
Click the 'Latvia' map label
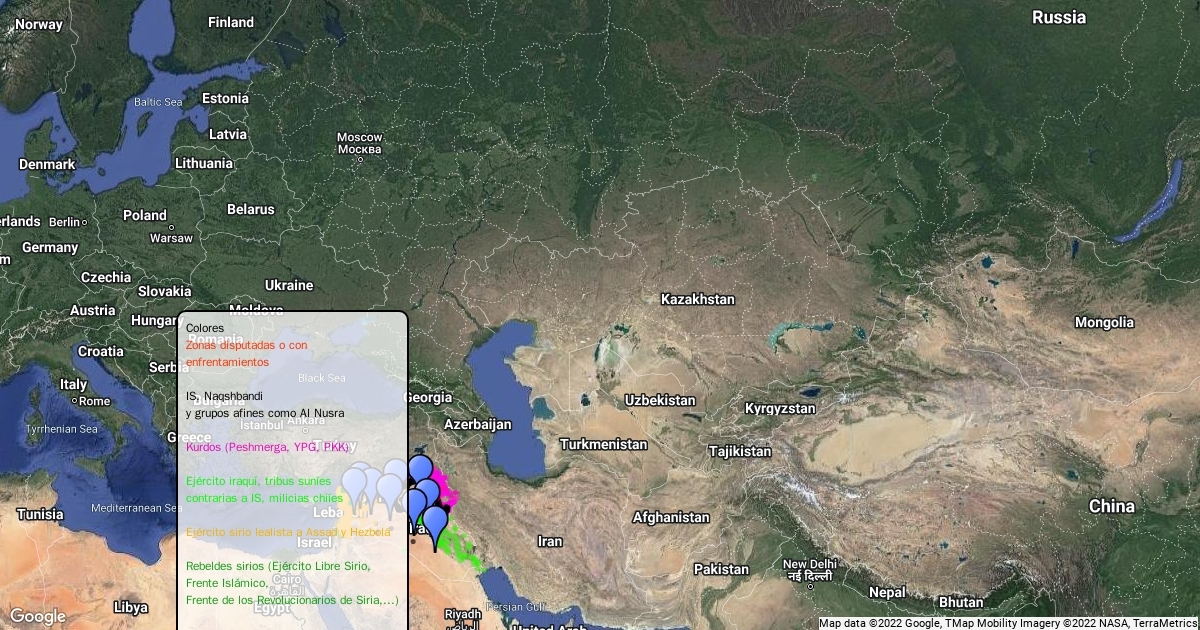click(228, 133)
